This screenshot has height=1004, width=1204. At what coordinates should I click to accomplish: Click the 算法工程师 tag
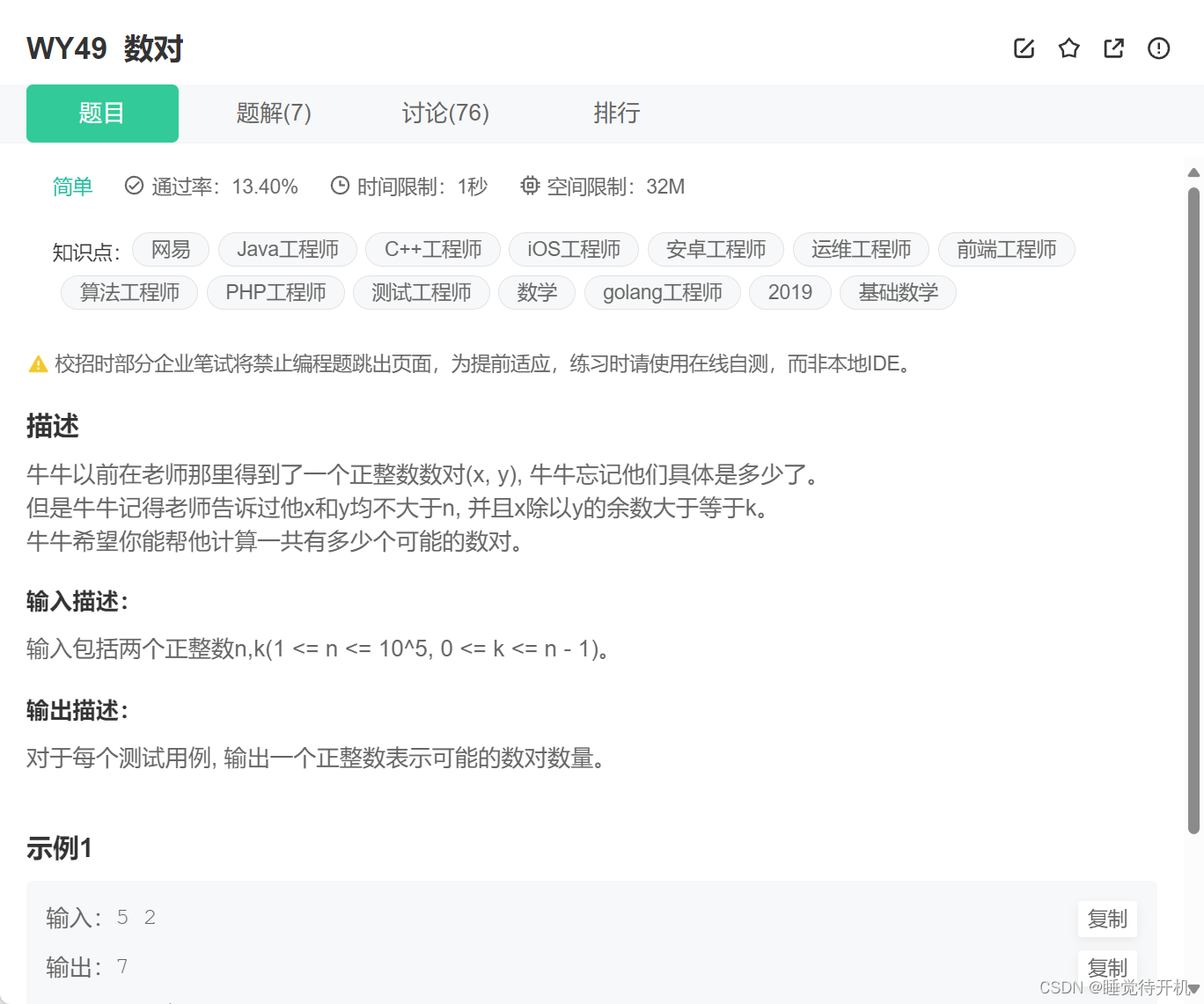pos(129,293)
